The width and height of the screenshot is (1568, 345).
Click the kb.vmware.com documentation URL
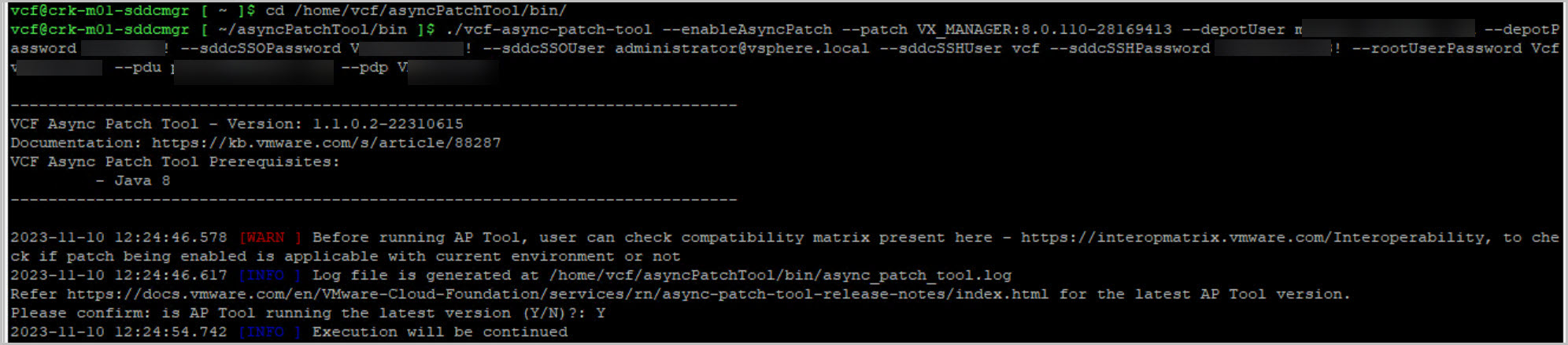(x=326, y=143)
